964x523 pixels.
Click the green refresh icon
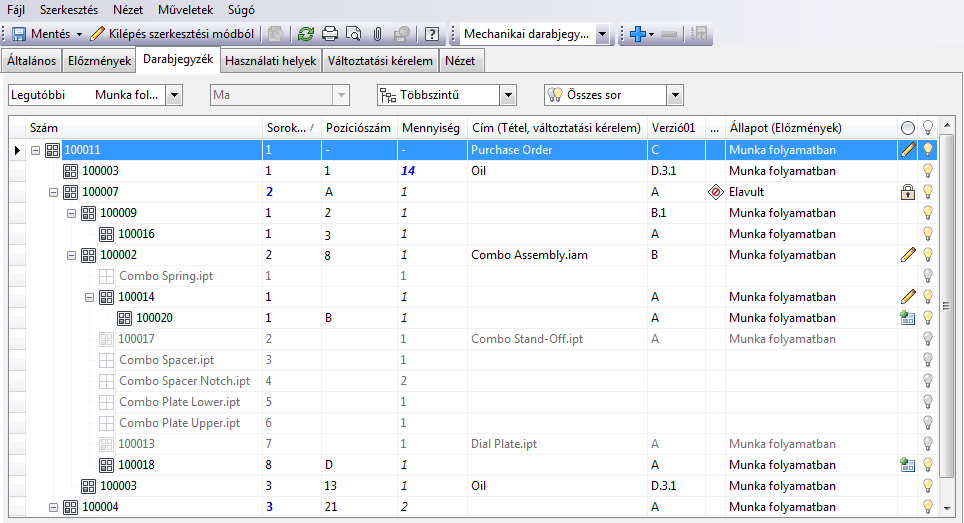306,34
